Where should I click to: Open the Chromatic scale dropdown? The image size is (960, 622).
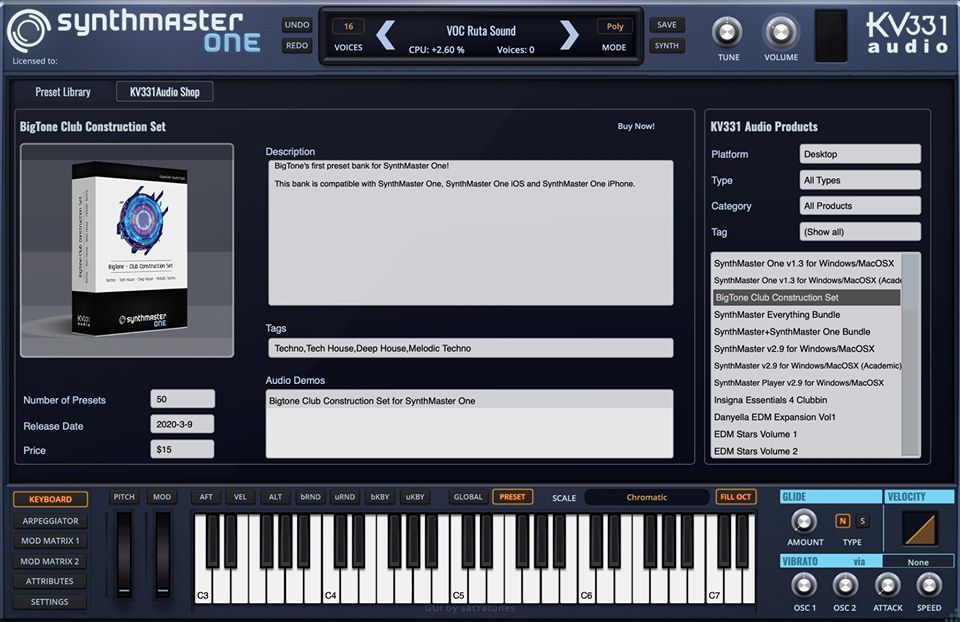click(647, 497)
